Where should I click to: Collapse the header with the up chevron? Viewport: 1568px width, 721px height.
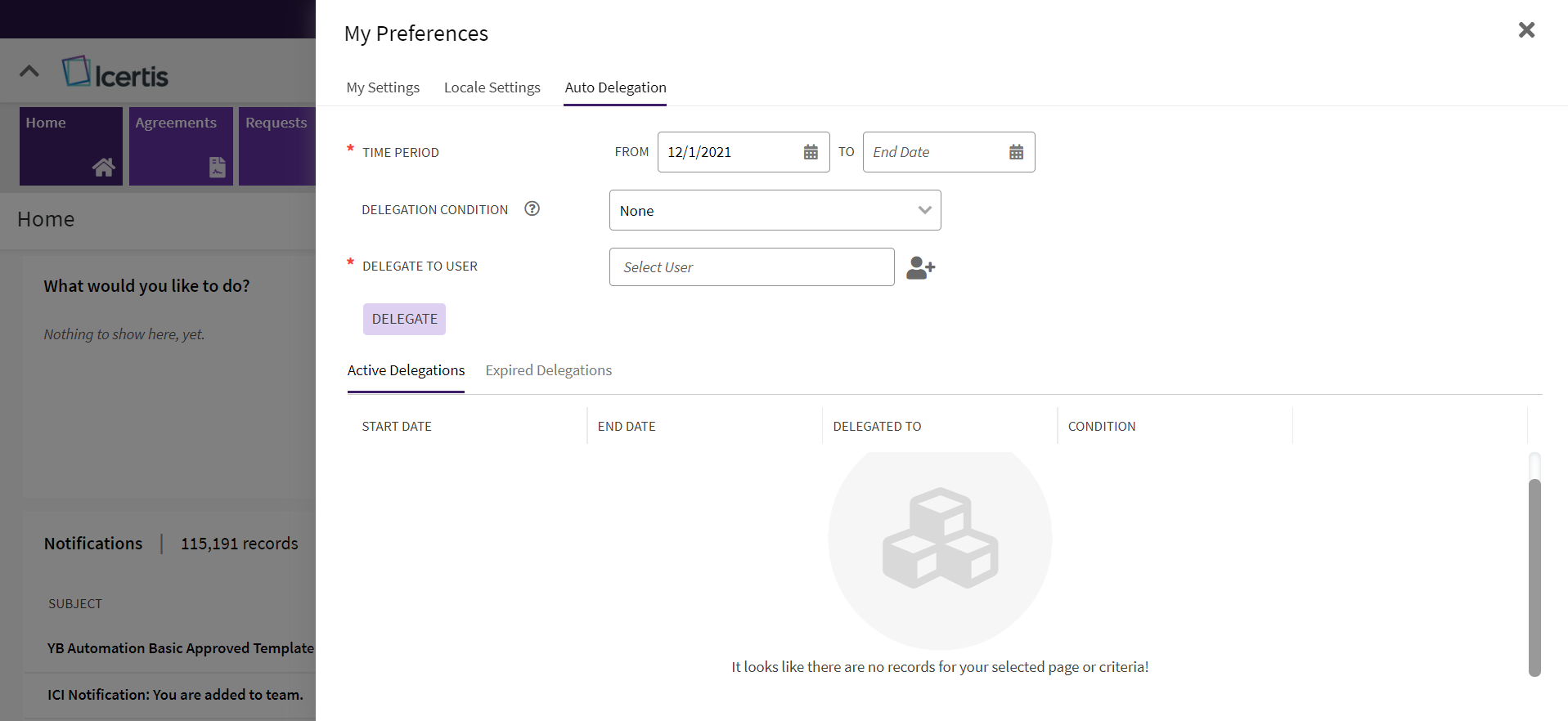coord(29,71)
